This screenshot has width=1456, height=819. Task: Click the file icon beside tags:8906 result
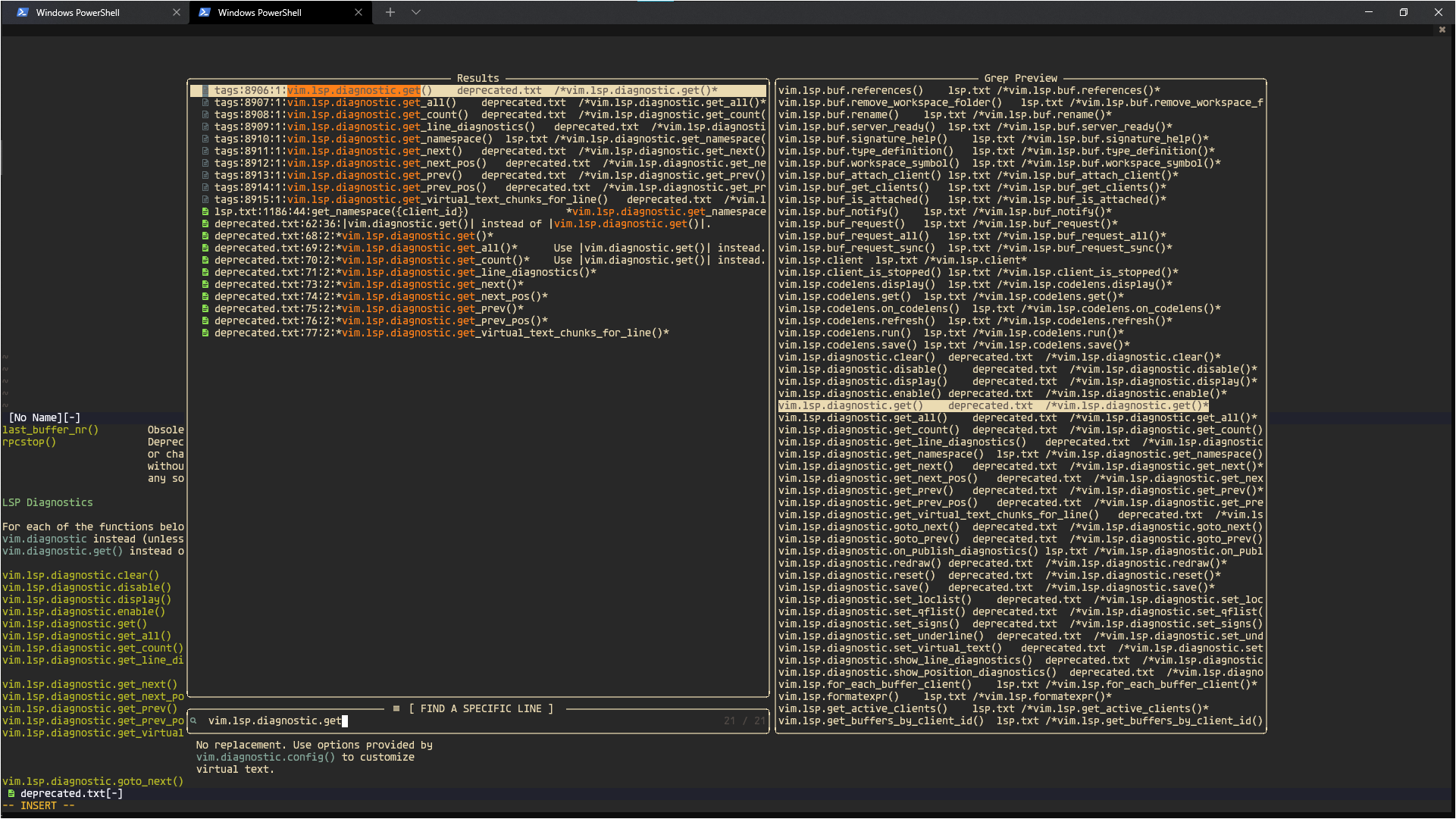(205, 89)
